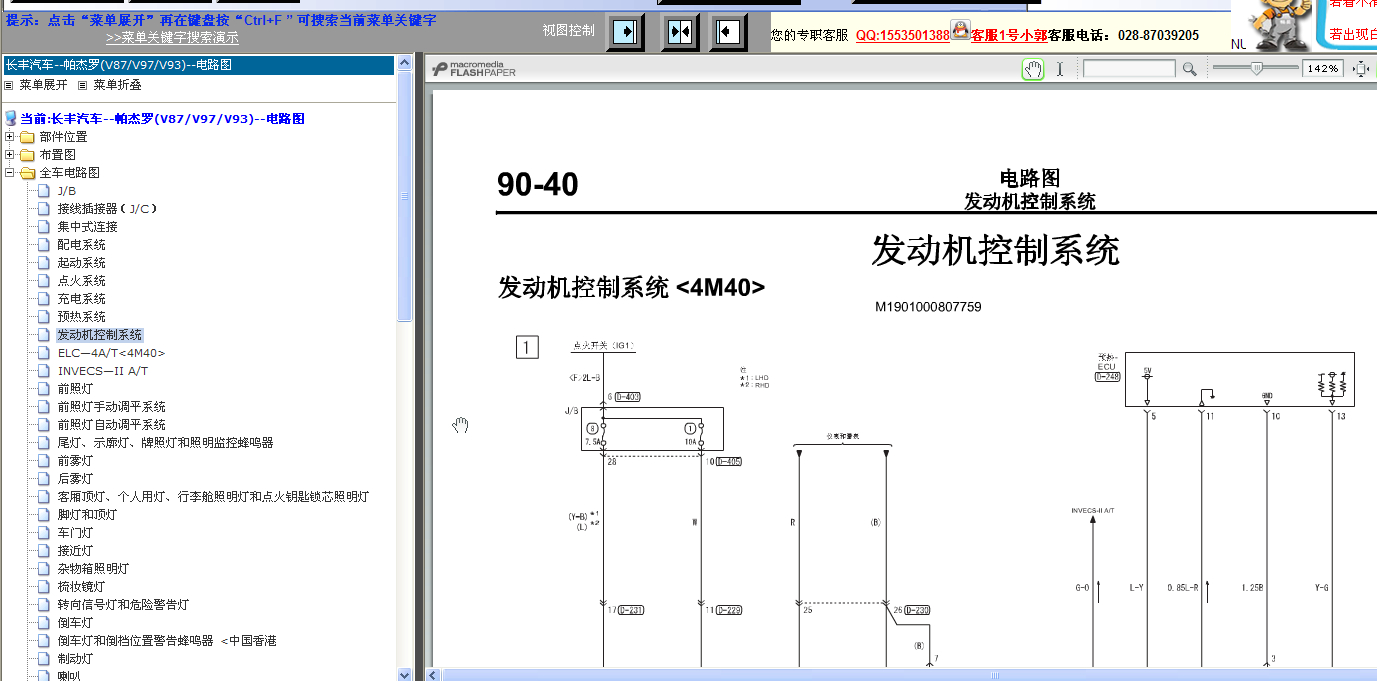Screen dimensions: 1377x681
Task: Click the 倒车灯 document icon
Action: (x=43, y=622)
